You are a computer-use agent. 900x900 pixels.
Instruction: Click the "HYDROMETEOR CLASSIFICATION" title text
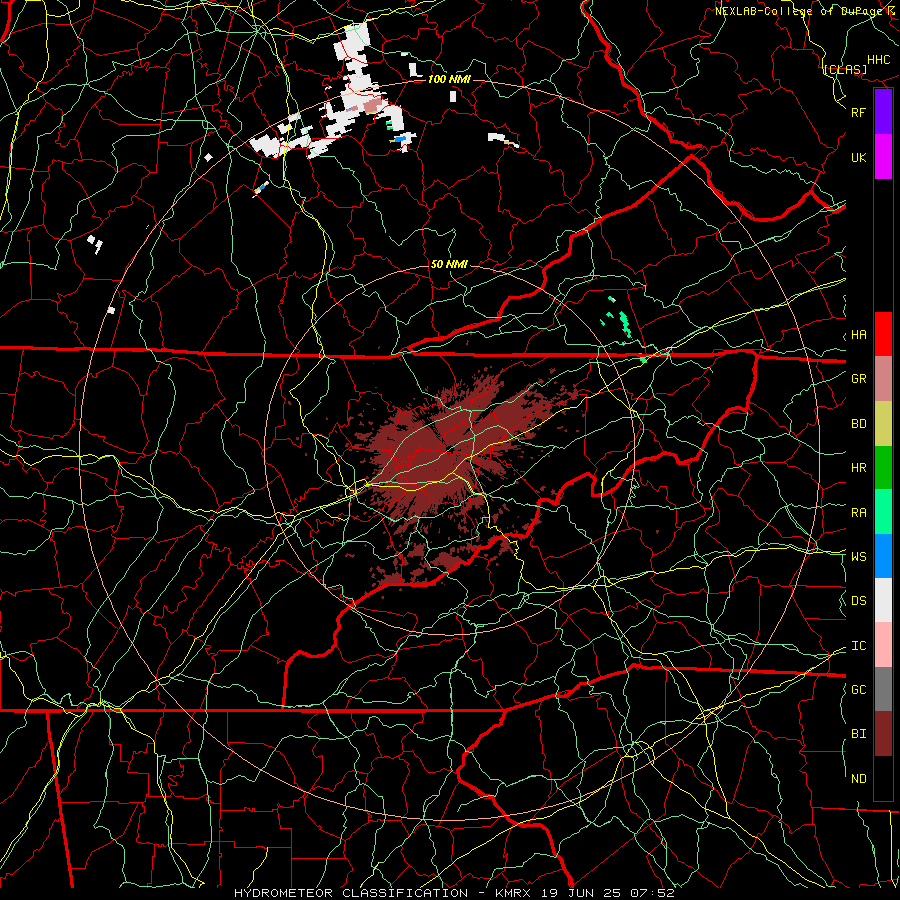coord(351,893)
